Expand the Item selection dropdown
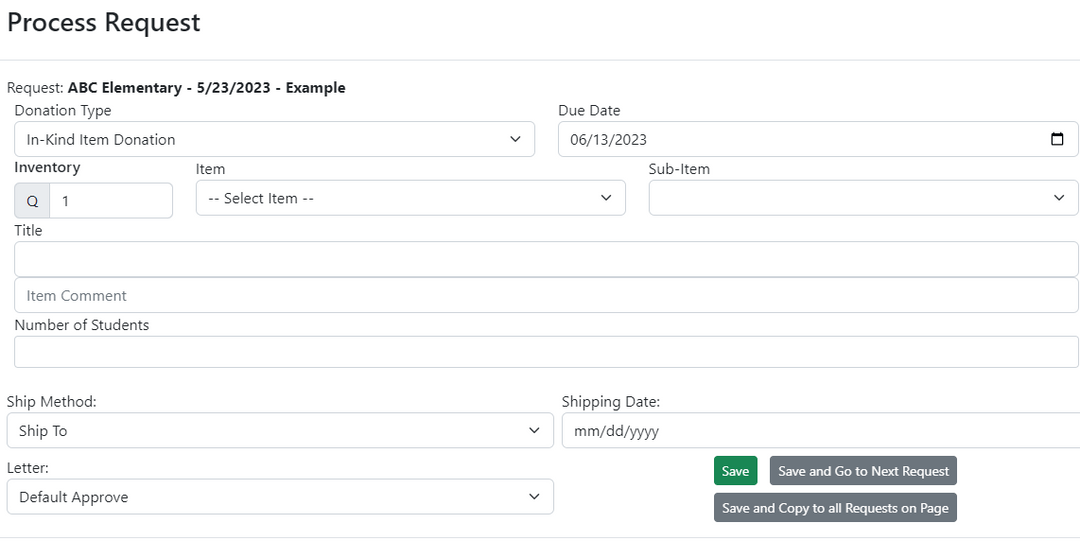This screenshot has width=1080, height=541. pos(410,198)
